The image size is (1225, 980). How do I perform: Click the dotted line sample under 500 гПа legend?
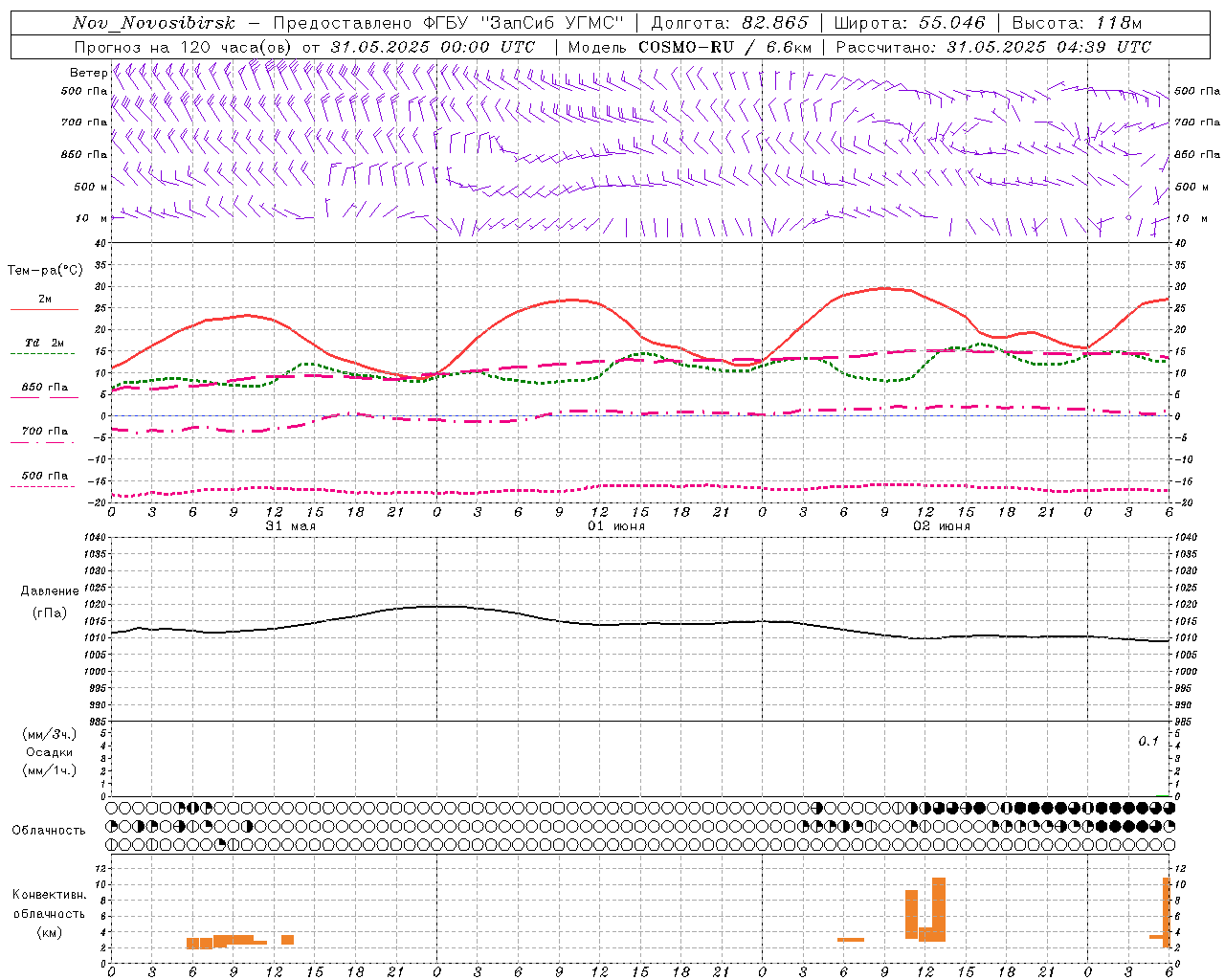[x=42, y=486]
